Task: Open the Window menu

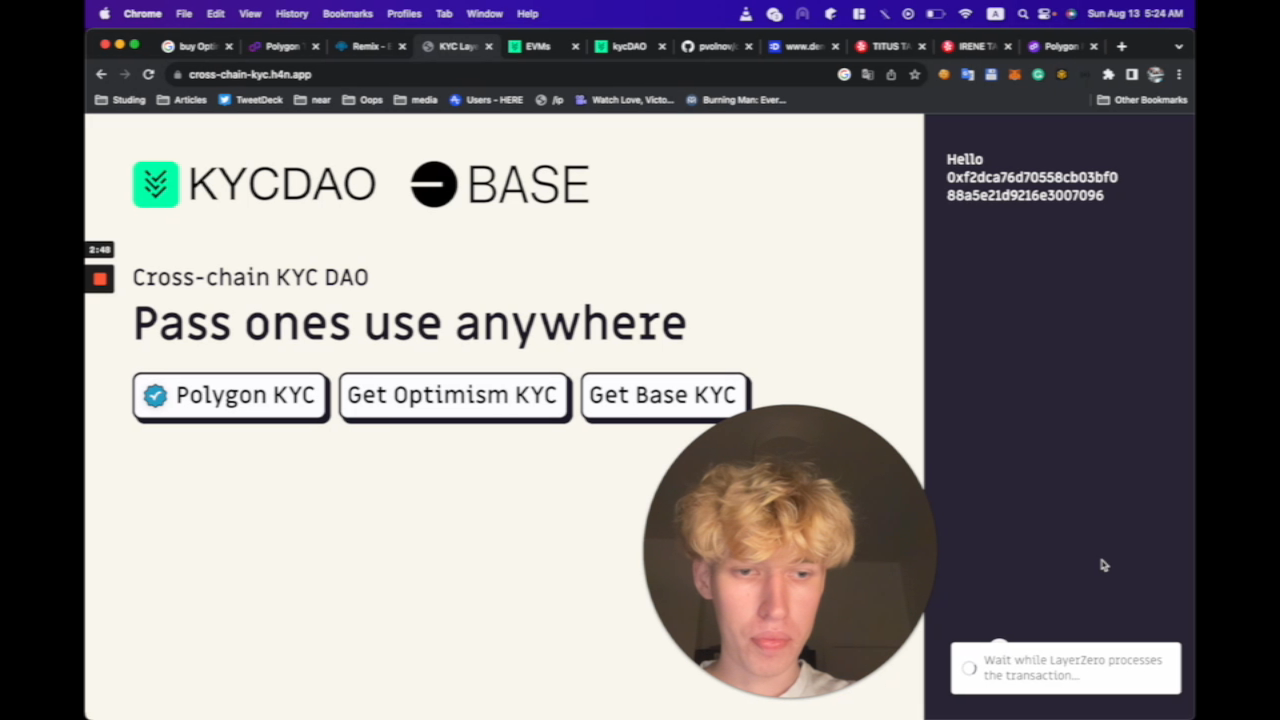Action: (x=485, y=14)
